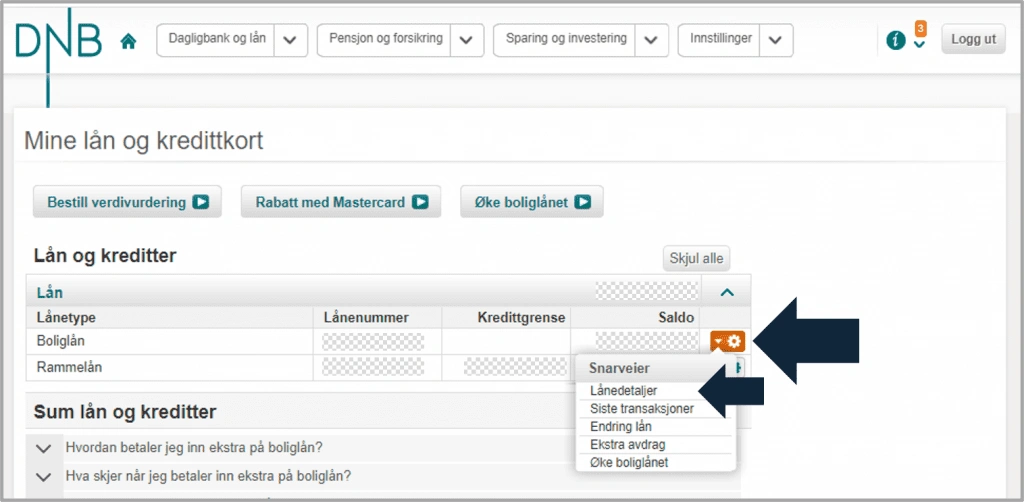Expand the Sparing og investering dropdown arrow
This screenshot has height=502, width=1024.
651,40
